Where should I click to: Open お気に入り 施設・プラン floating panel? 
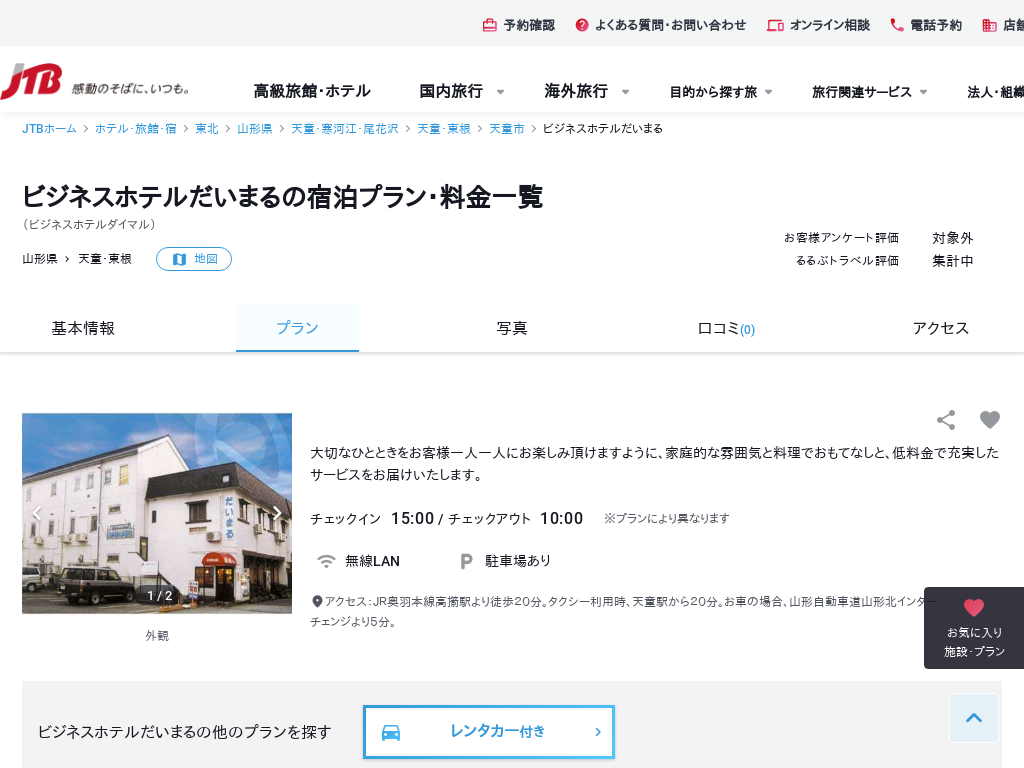(x=974, y=628)
